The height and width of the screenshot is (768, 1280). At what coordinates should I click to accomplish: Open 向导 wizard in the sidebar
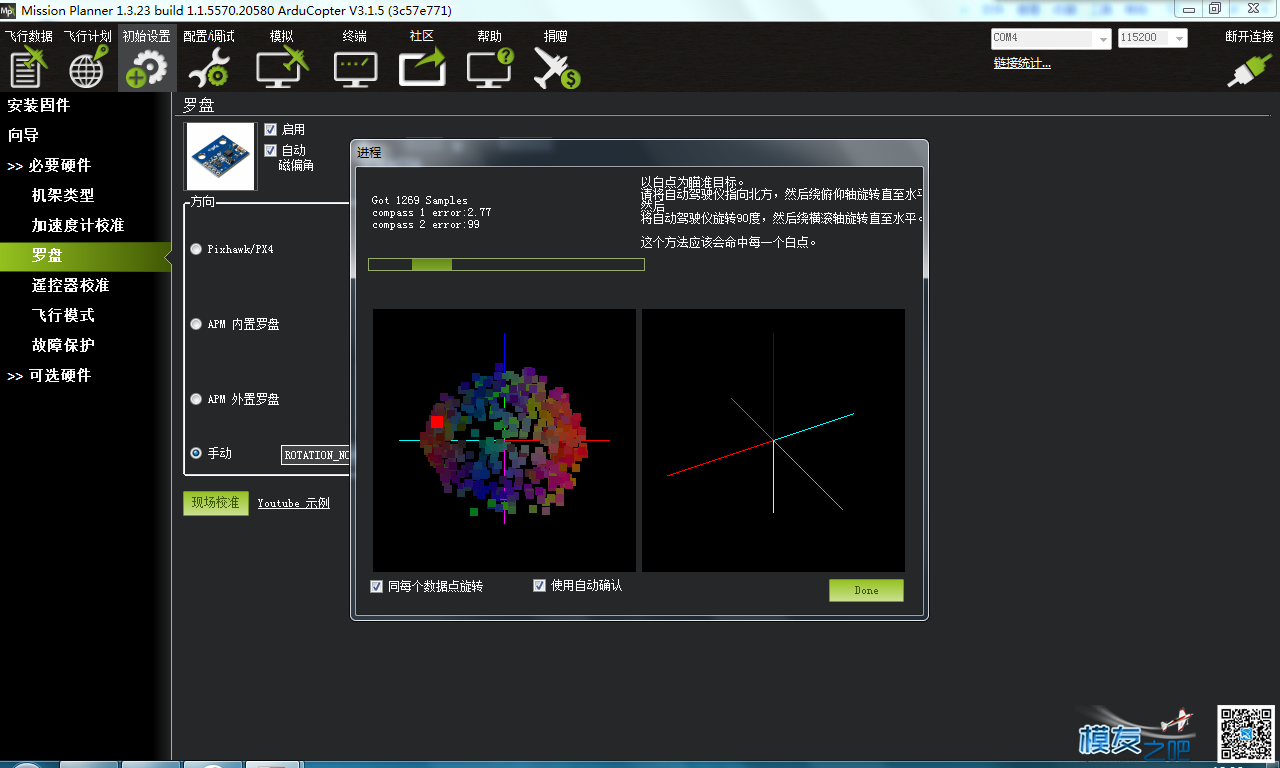click(x=23, y=135)
